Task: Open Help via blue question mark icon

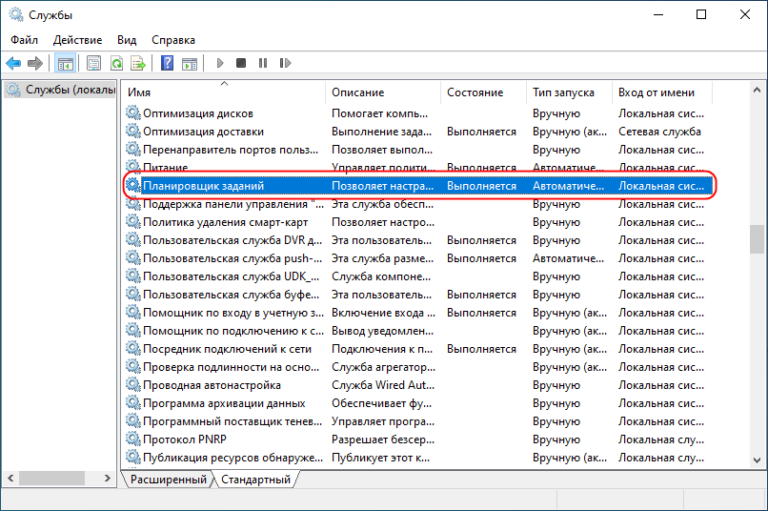Action: pos(167,63)
